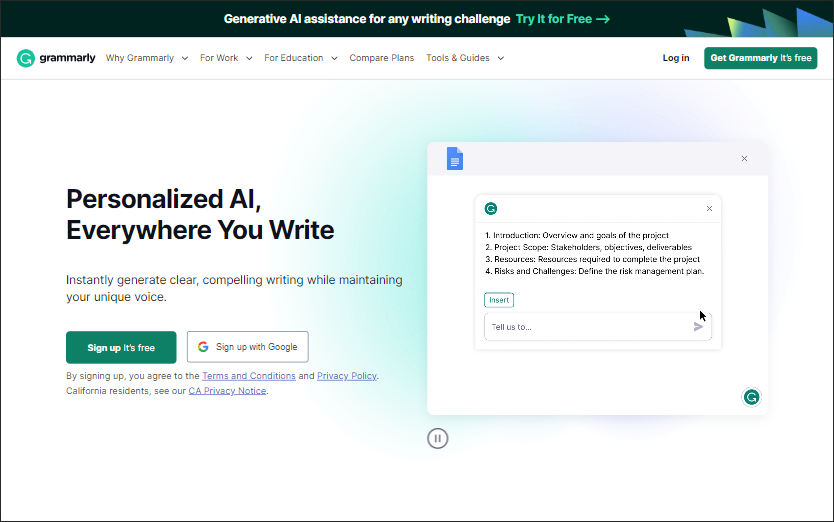This screenshot has width=834, height=522.
Task: Click the Grammarly logo in navbar
Action: click(x=56, y=58)
